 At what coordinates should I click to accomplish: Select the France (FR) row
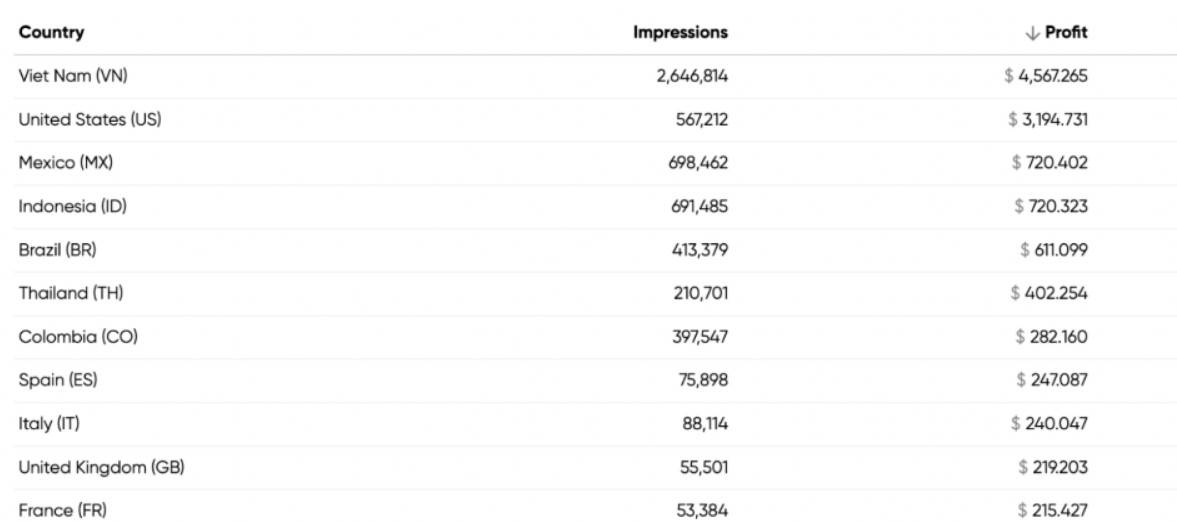tap(62, 510)
